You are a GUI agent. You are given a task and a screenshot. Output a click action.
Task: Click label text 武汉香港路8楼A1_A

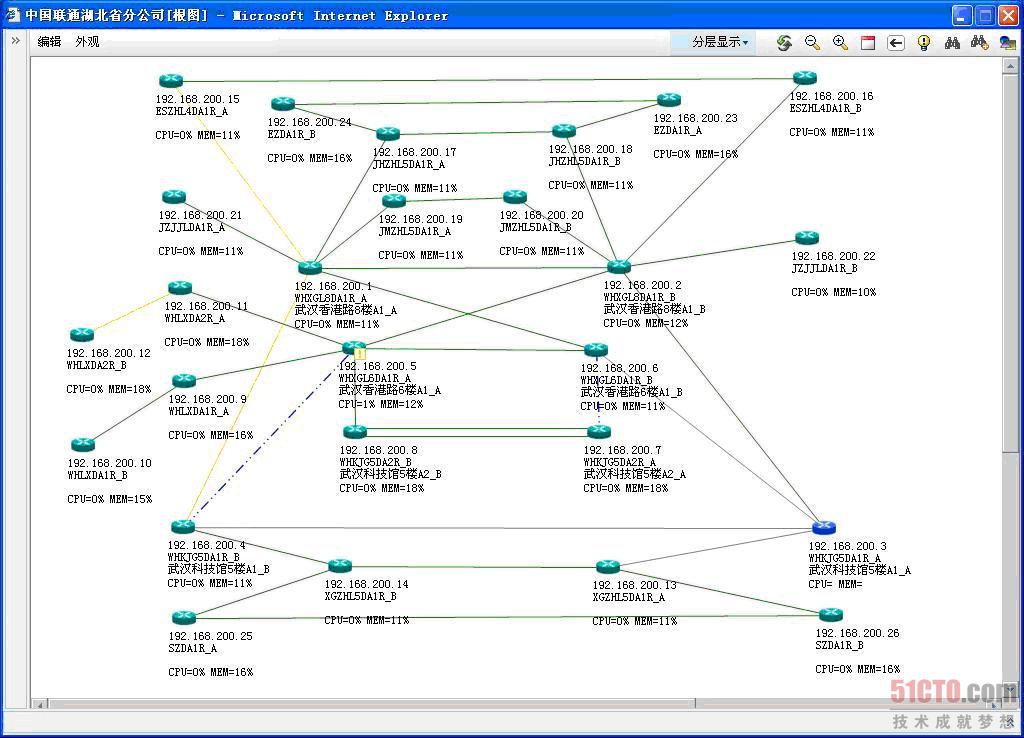click(345, 310)
